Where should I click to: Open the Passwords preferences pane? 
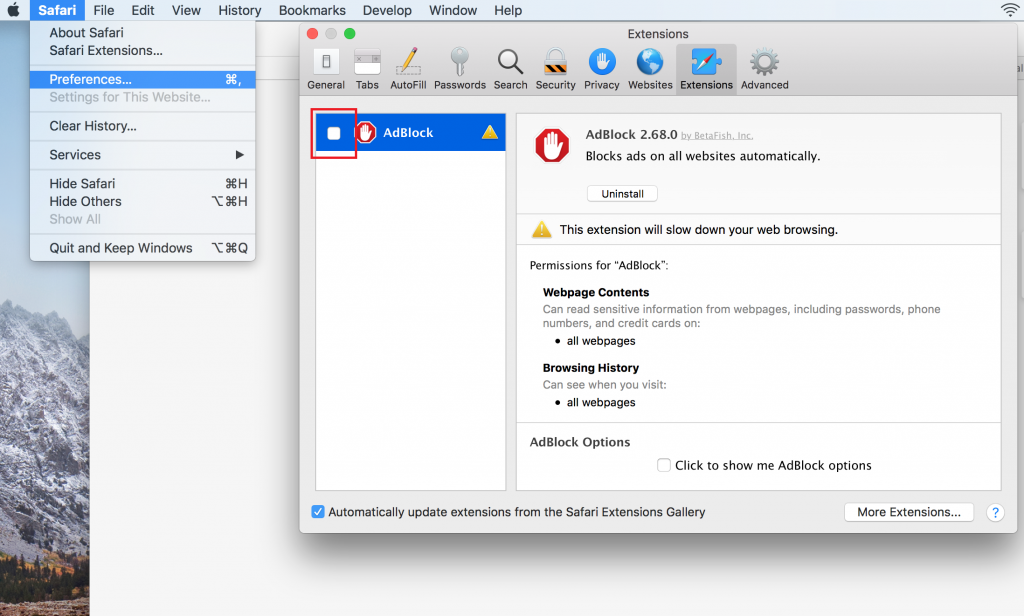click(x=460, y=69)
